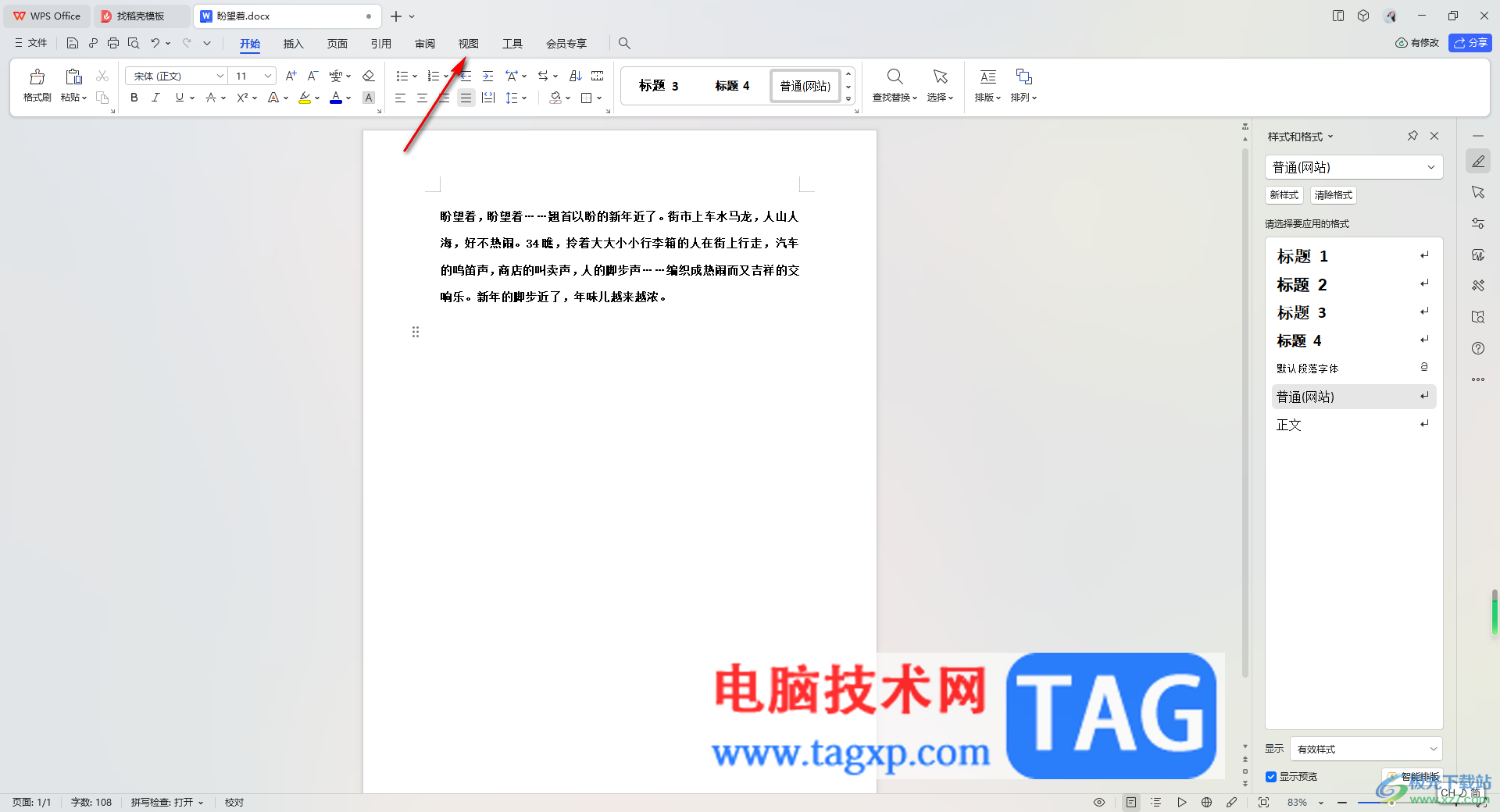Screen dimensions: 1500x812
Task: Clear formatting with the eraser icon
Action: 369,76
